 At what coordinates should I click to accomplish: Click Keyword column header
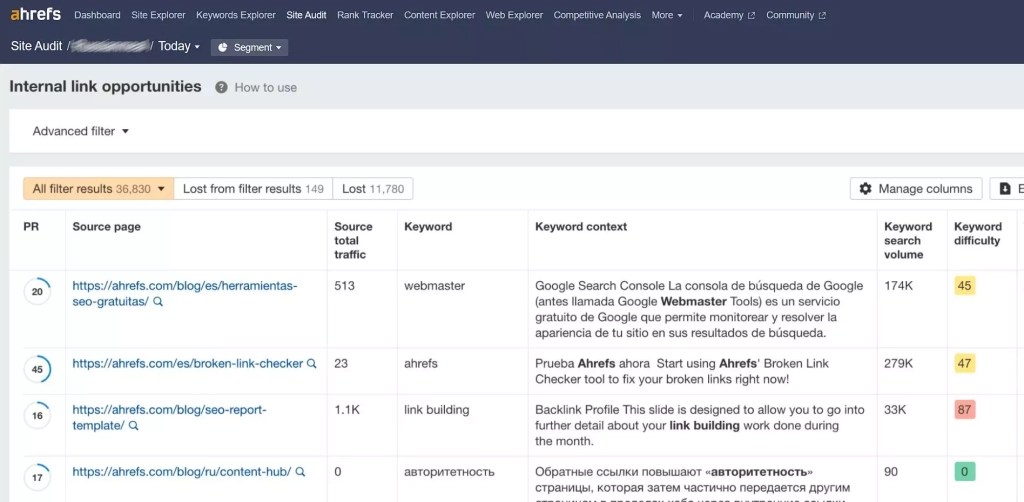428,227
